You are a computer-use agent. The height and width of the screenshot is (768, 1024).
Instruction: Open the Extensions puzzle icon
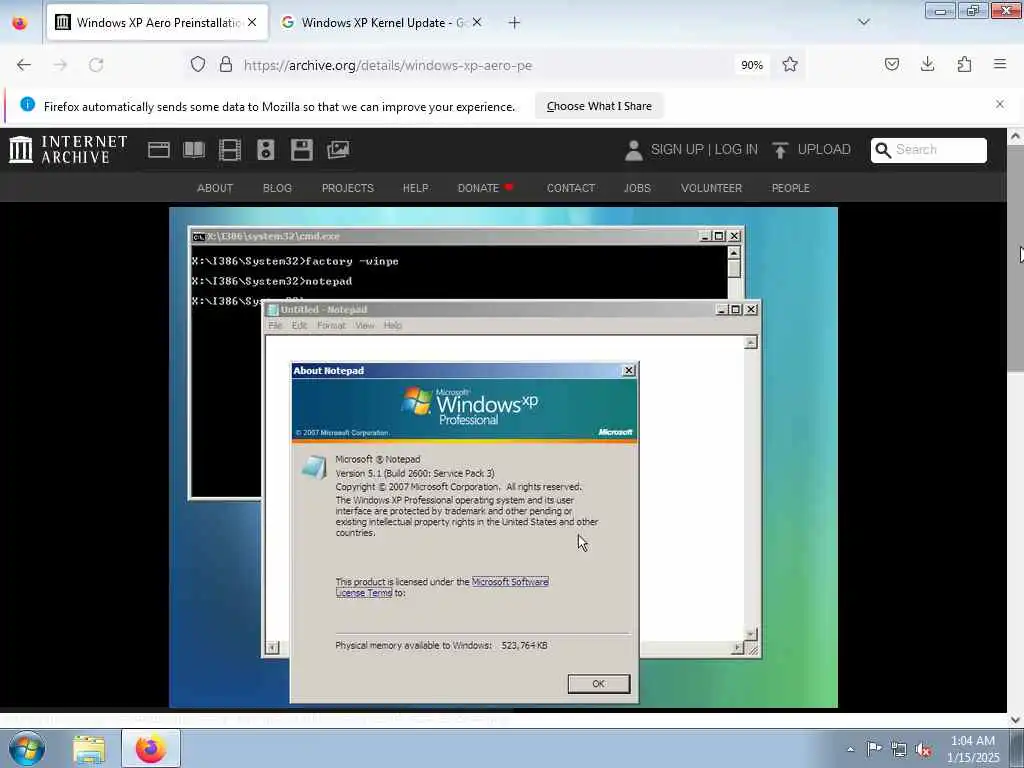(964, 64)
